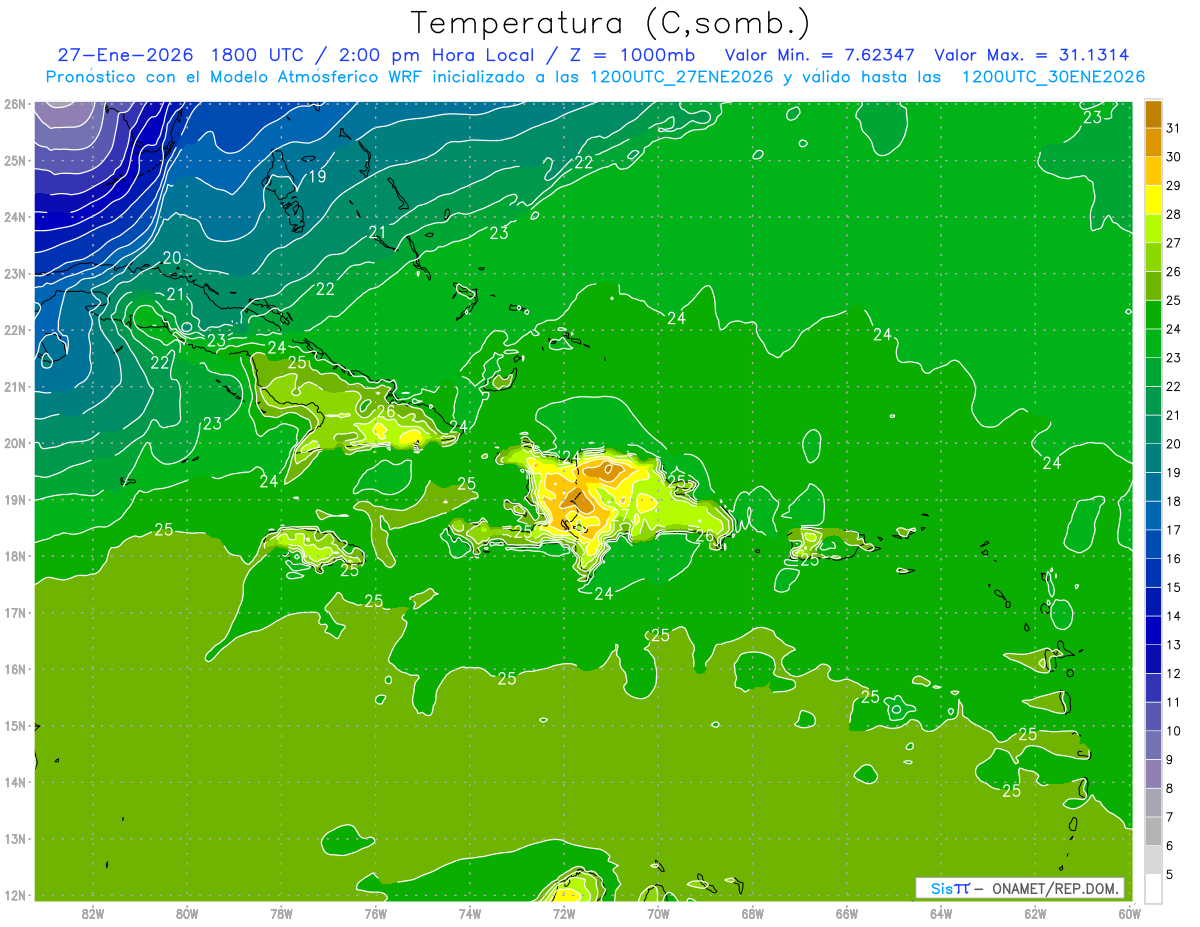Click the '26N' latitude axis label
The width and height of the screenshot is (1200, 927).
coord(14,104)
